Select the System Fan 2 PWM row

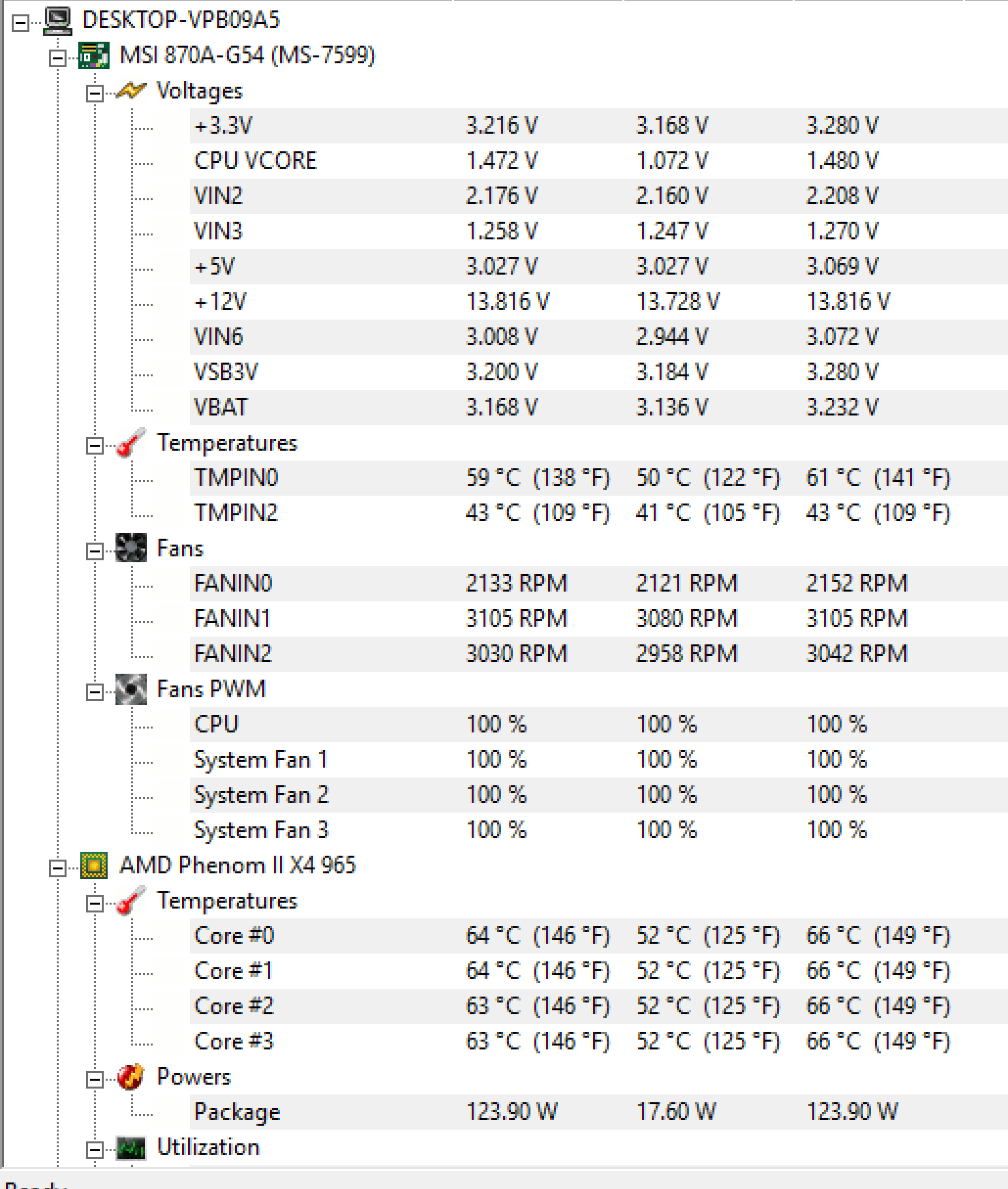click(x=599, y=795)
